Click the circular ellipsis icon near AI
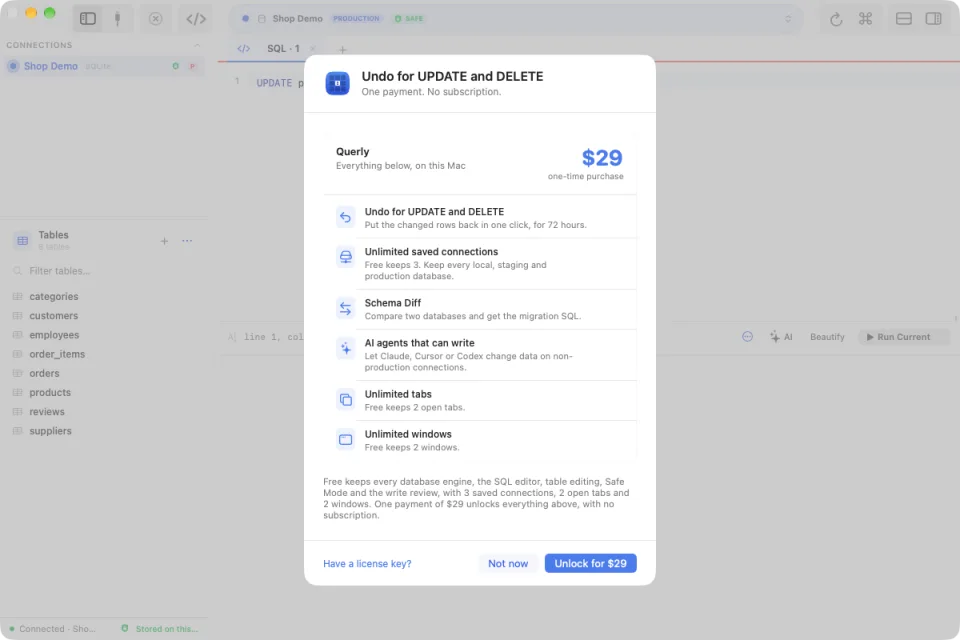This screenshot has height=640, width=960. pyautogui.click(x=748, y=336)
